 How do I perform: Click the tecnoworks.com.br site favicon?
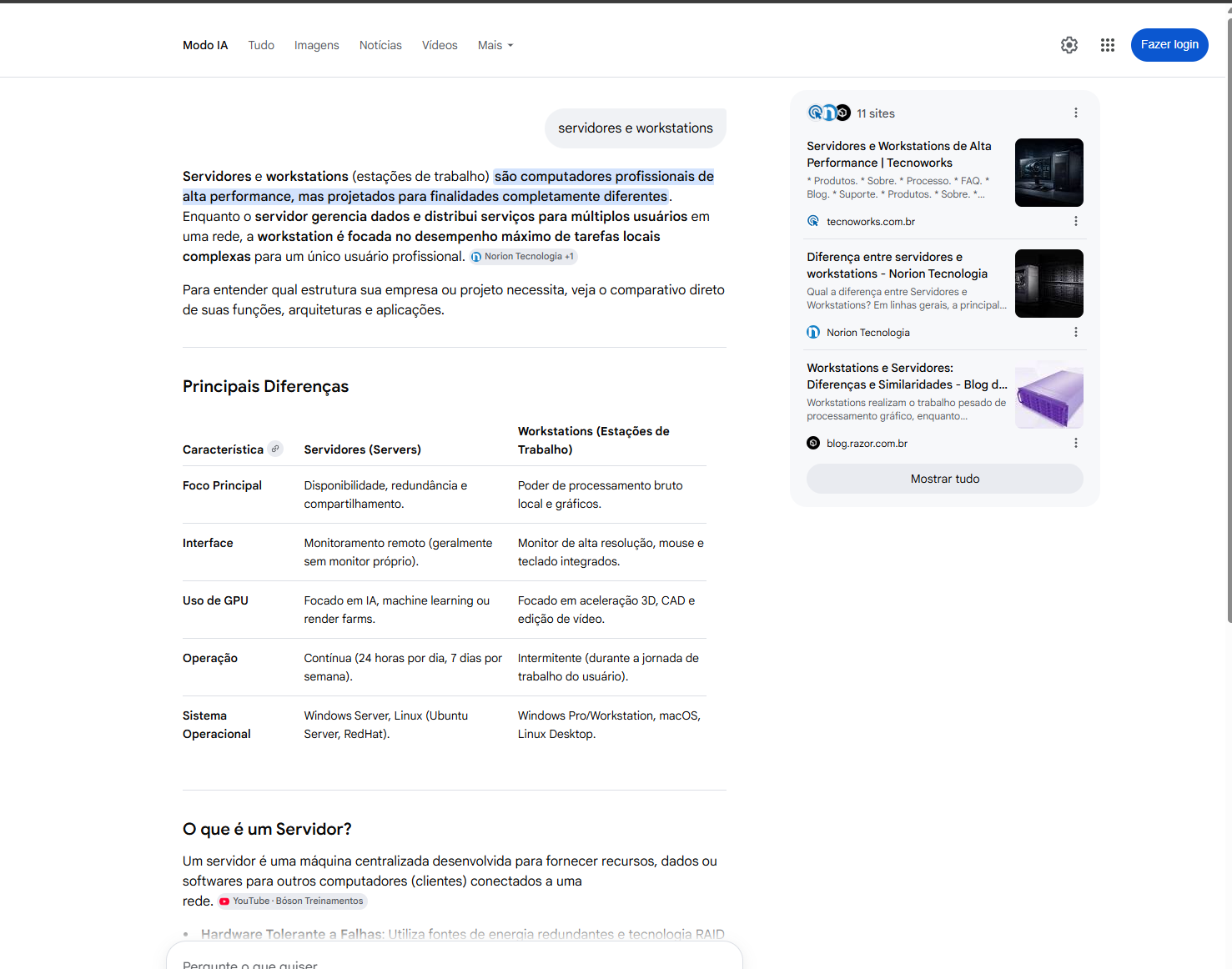coord(813,221)
